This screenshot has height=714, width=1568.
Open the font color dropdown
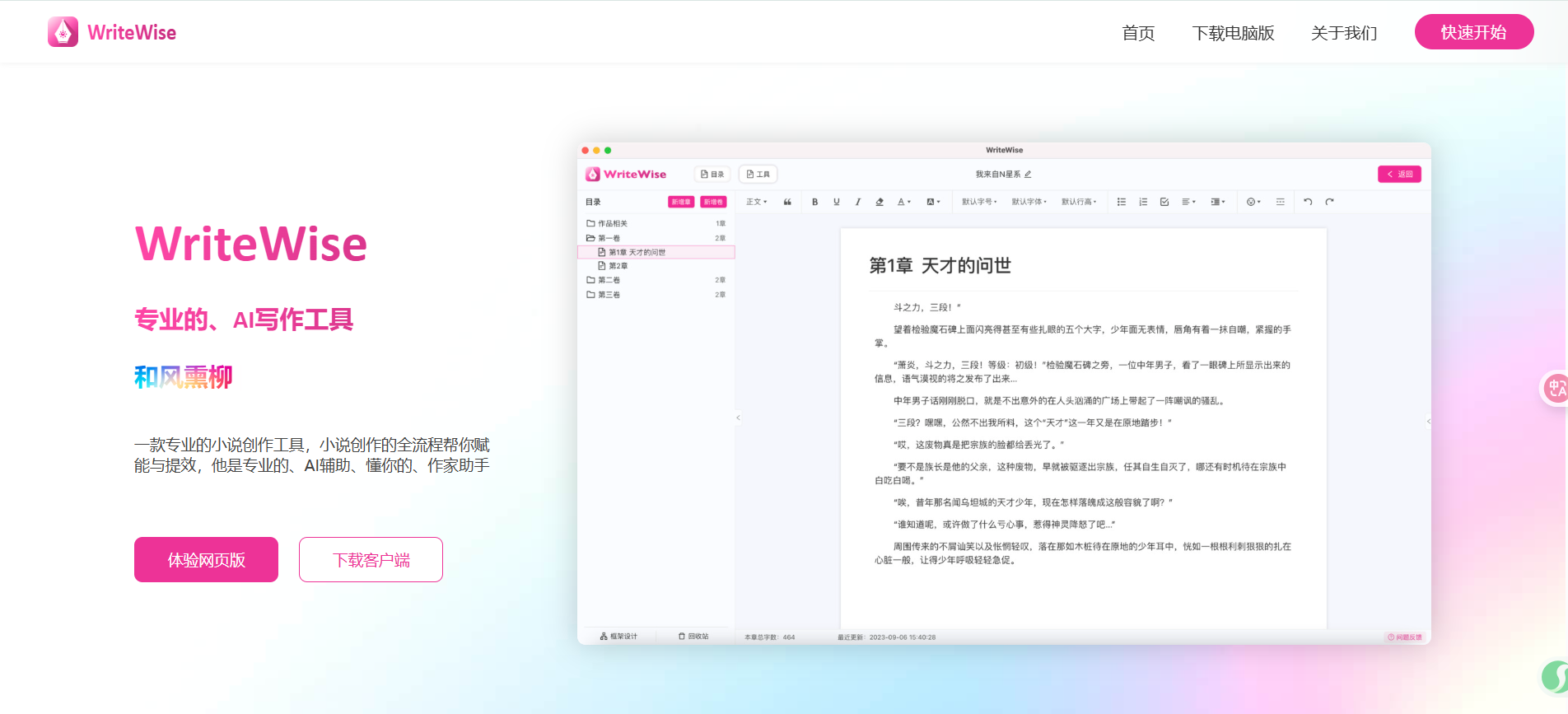click(903, 202)
